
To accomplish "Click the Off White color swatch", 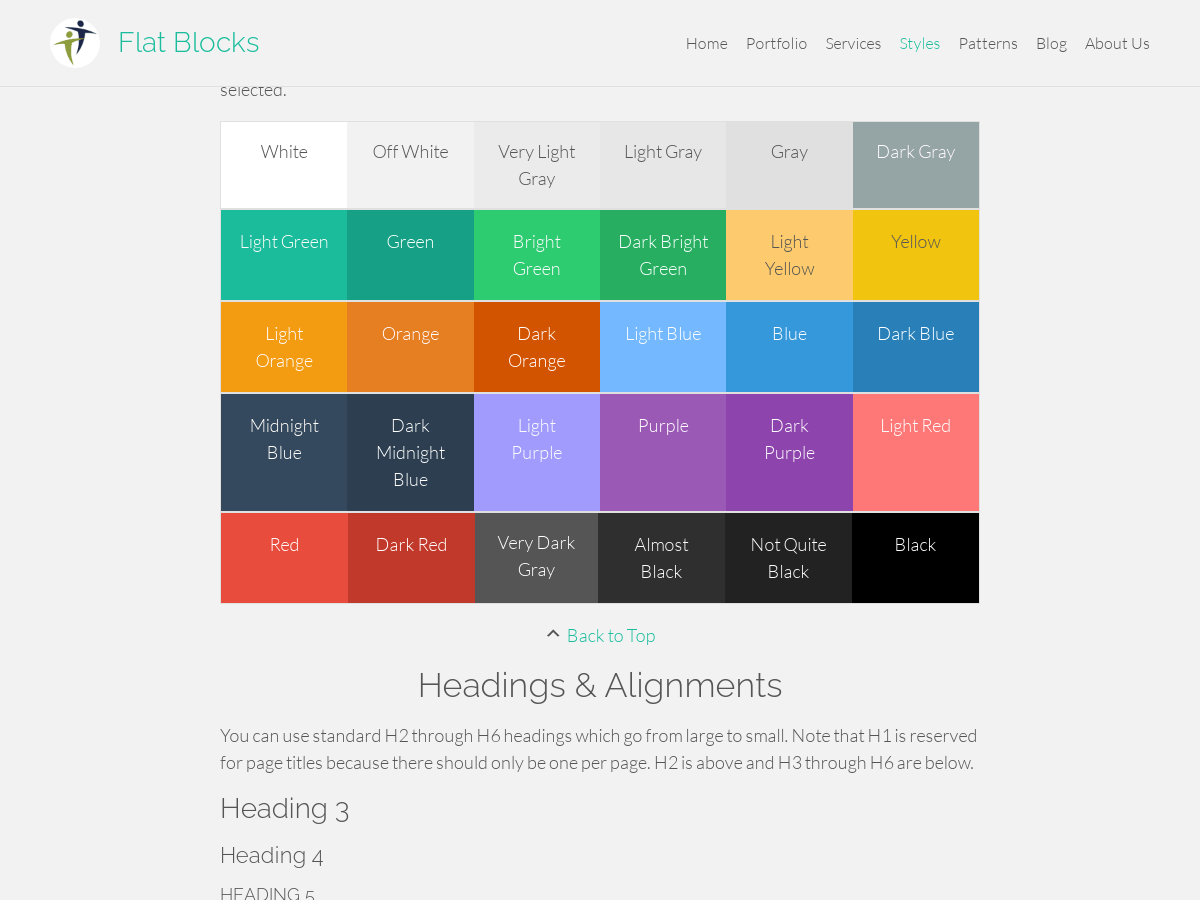I will coord(410,165).
